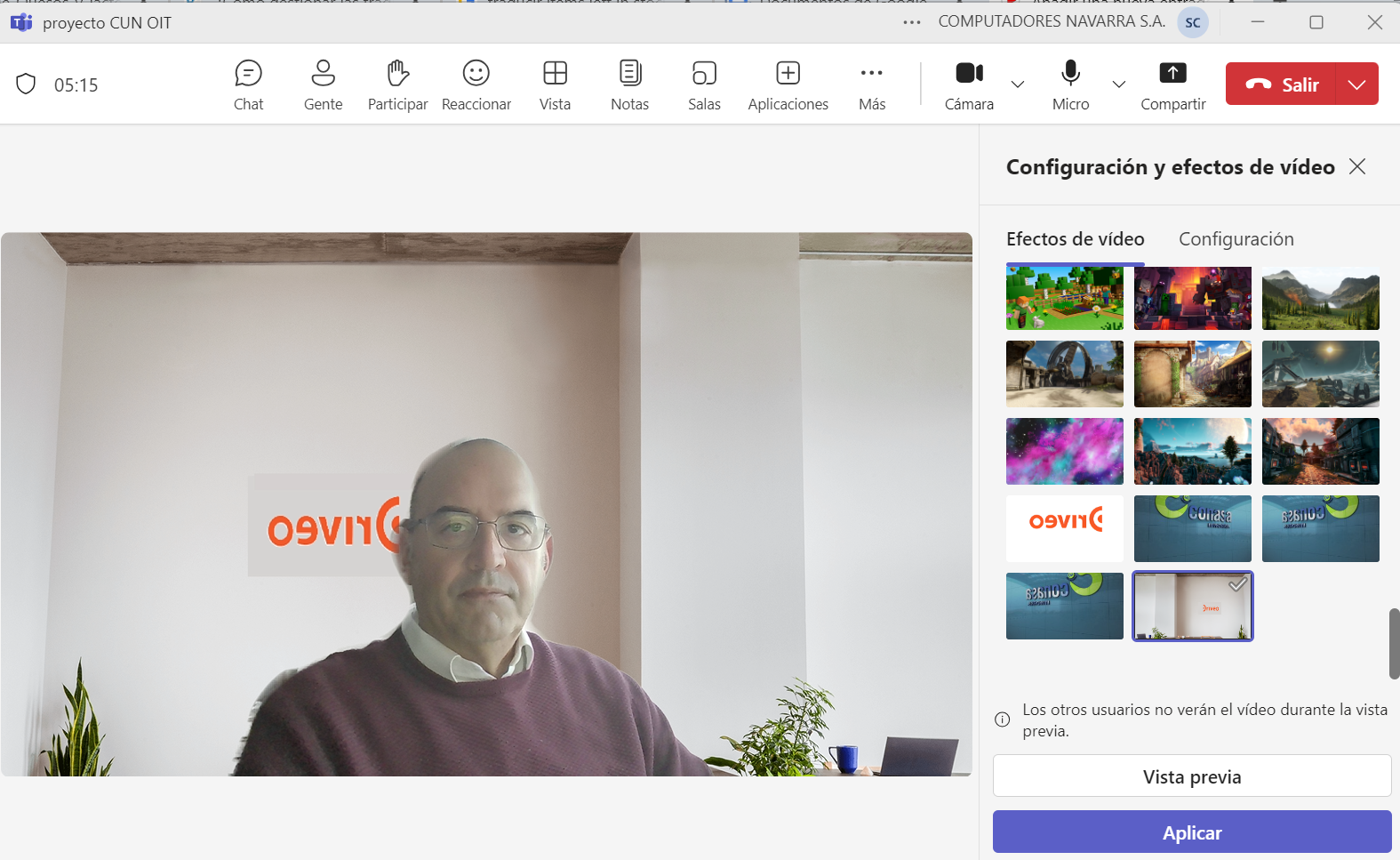Open Aplicaciones add-apps icon
1400x860 pixels.
click(788, 84)
